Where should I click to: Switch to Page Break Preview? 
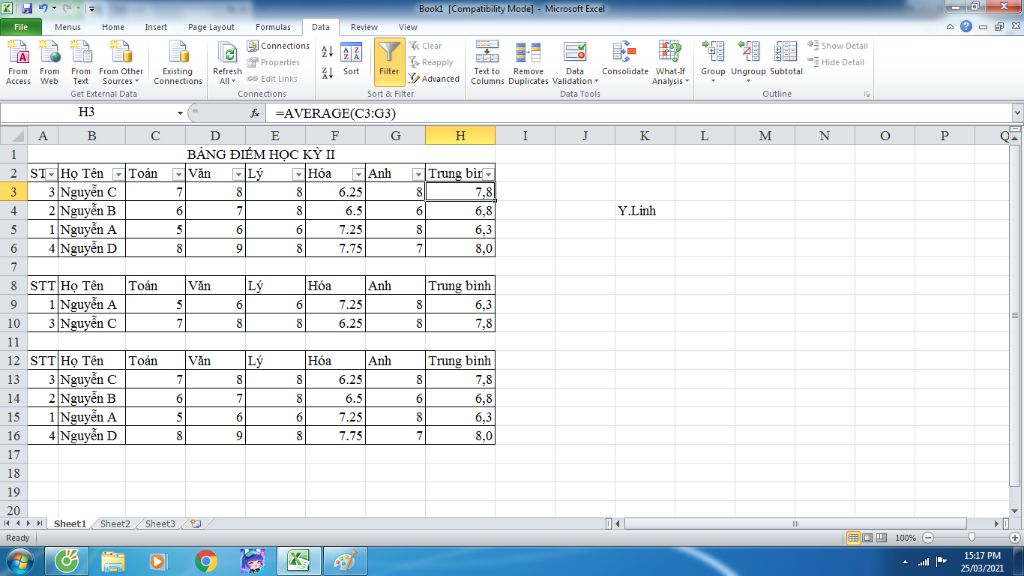882,537
